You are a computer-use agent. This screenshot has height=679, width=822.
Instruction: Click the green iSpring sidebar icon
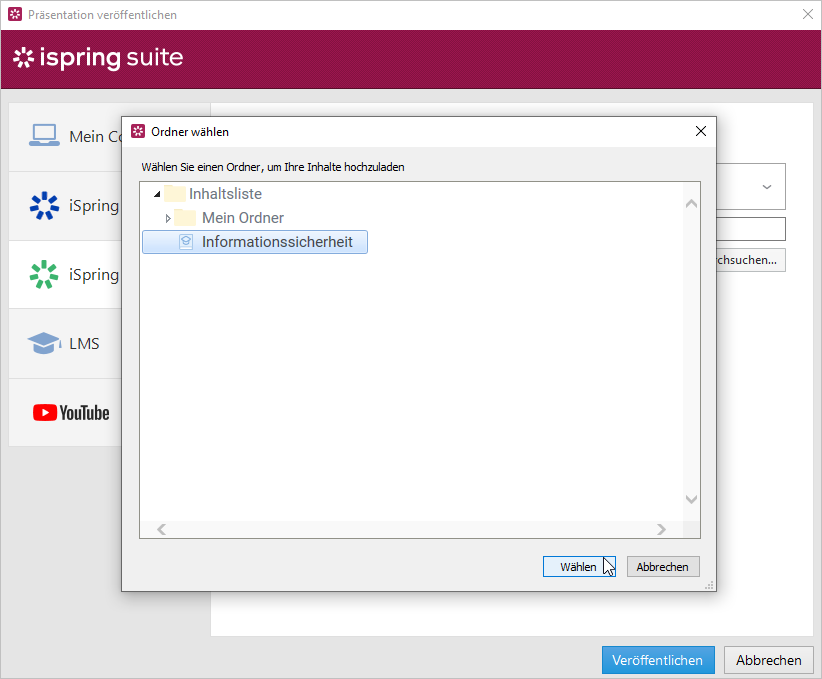pos(44,275)
